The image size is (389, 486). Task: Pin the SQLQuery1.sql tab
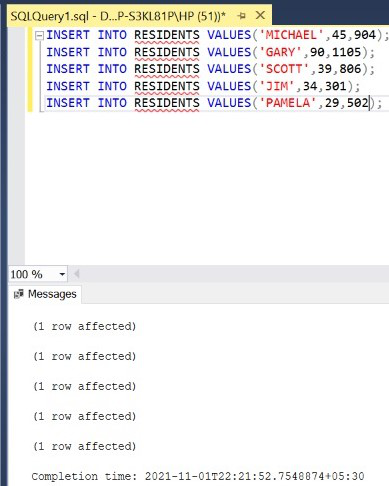tap(242, 16)
